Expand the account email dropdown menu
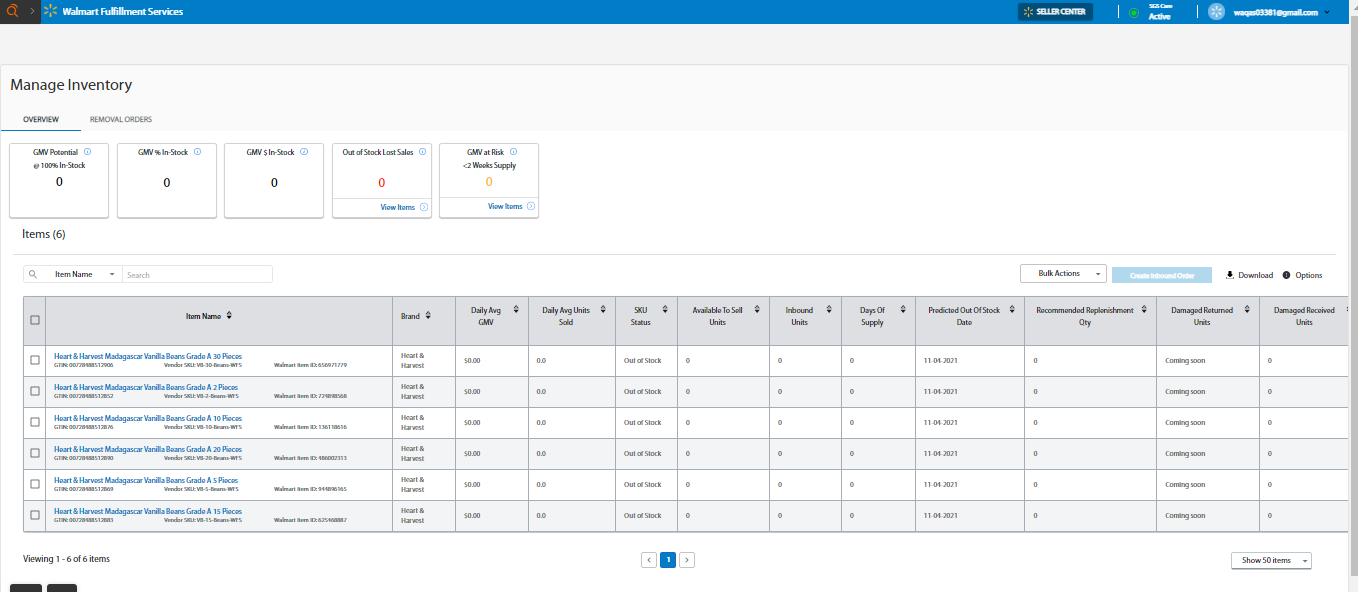 tap(1327, 13)
